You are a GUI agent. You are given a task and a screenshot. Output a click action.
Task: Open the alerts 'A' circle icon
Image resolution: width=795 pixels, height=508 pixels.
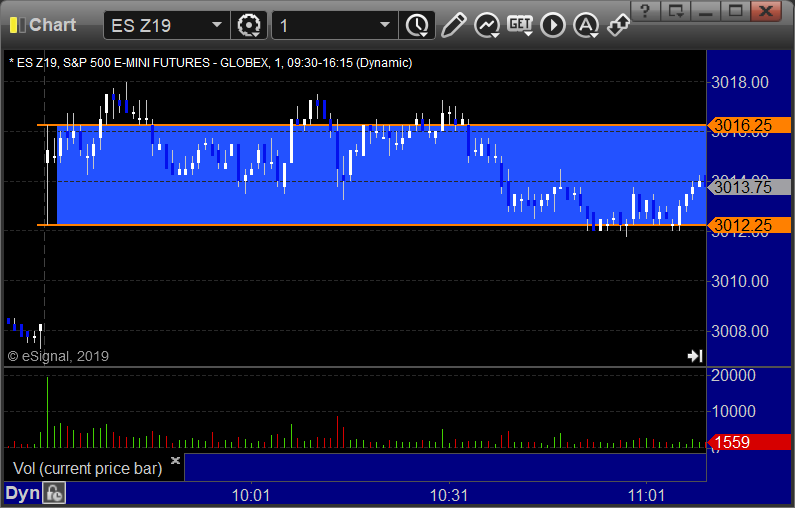click(586, 25)
